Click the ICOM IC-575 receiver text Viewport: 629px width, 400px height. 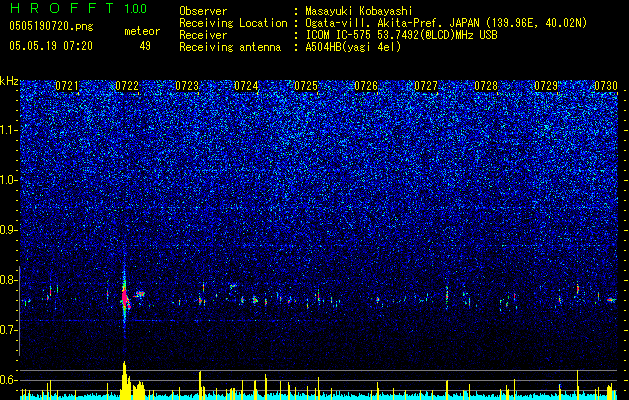tap(401, 35)
